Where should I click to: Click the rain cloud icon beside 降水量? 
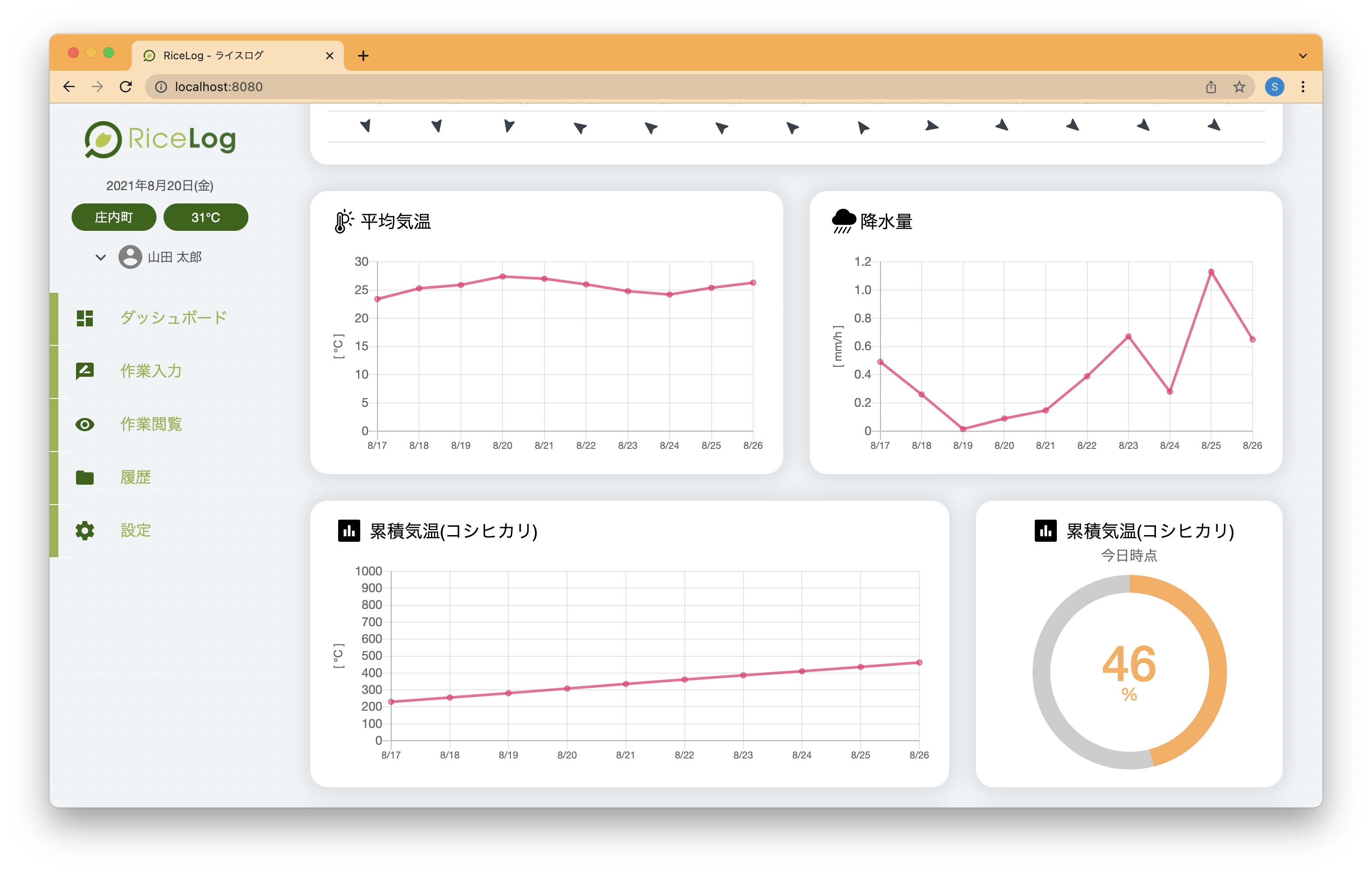point(843,221)
